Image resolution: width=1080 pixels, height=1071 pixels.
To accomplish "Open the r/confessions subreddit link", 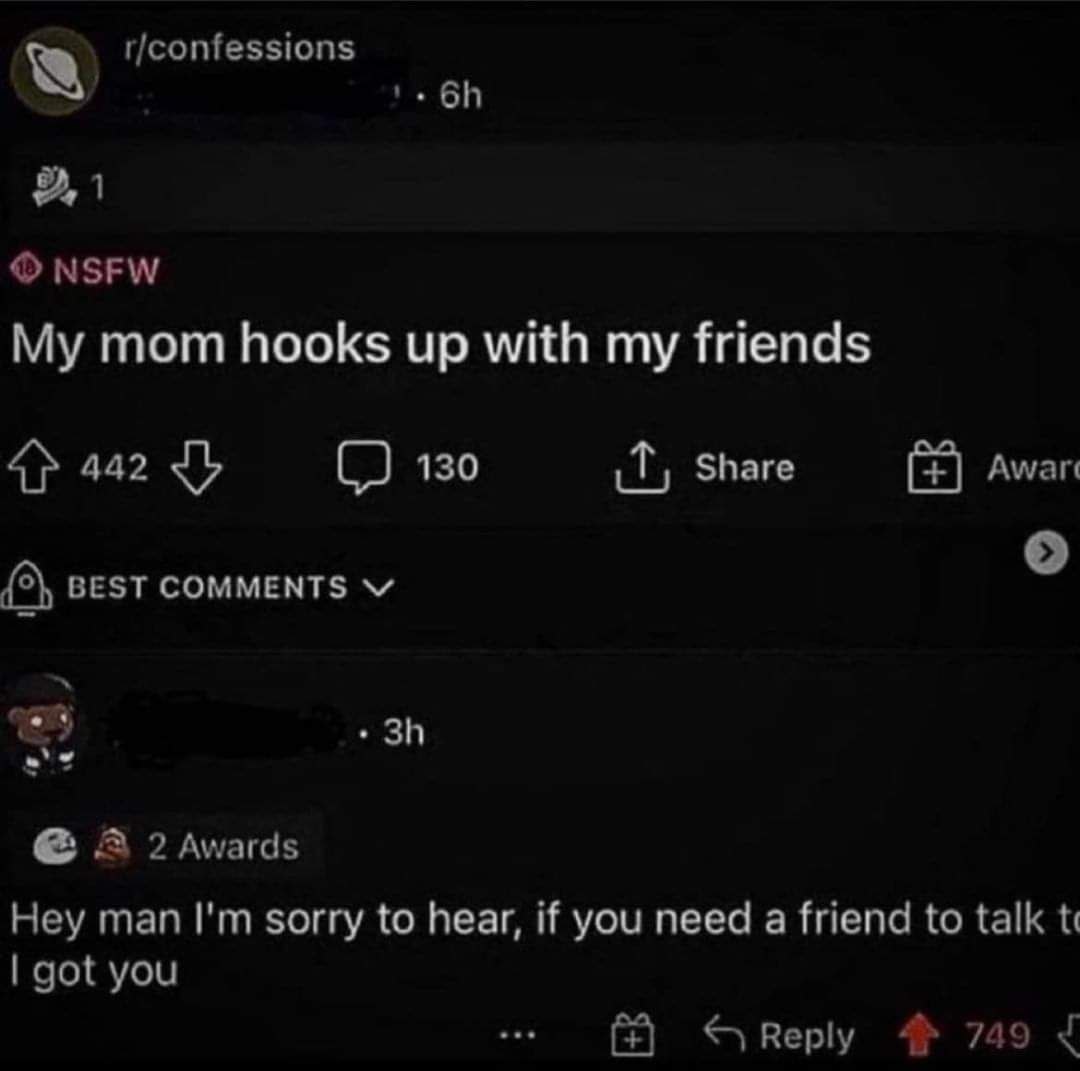I will [x=240, y=48].
